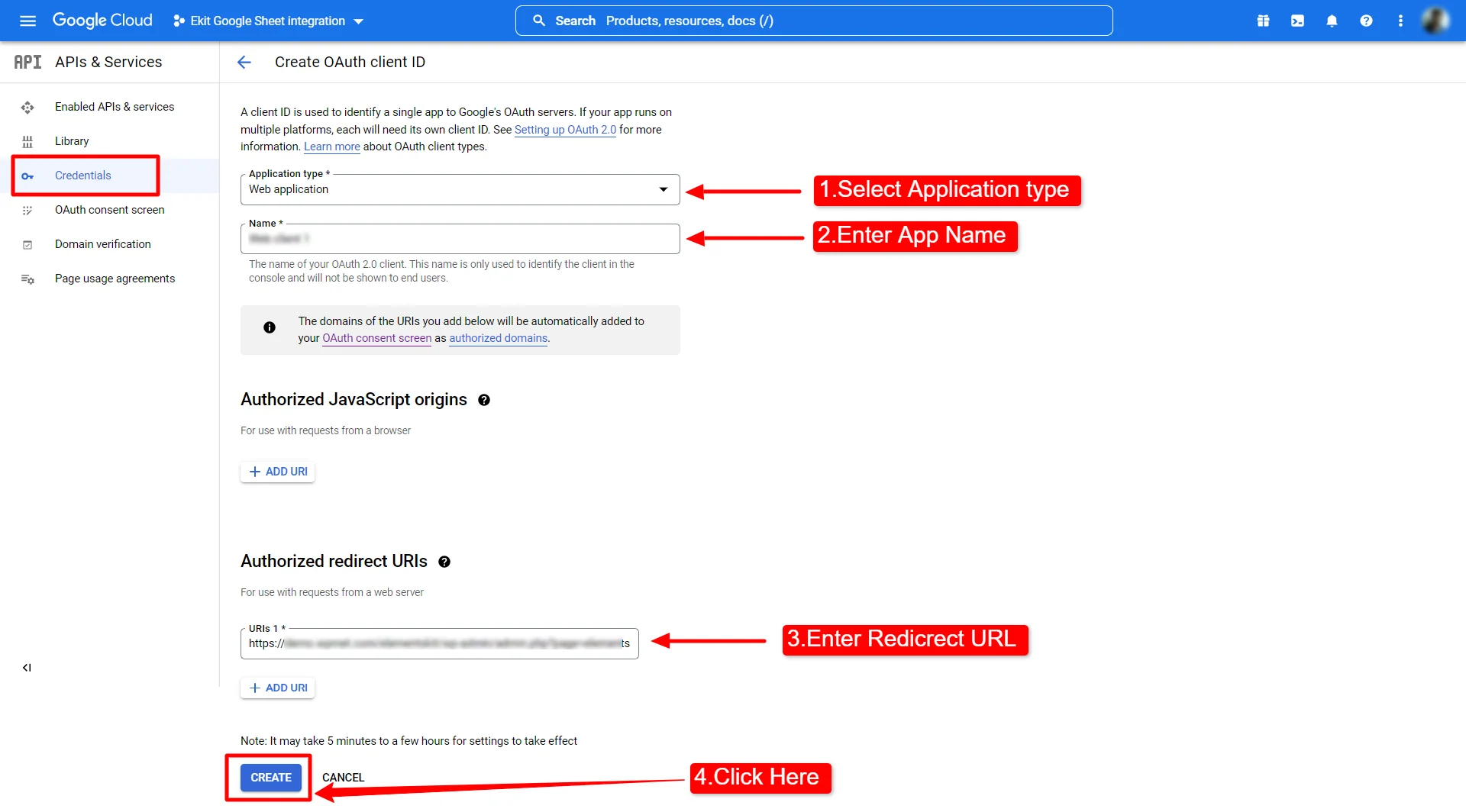1466x812 pixels.
Task: Click the Name input field
Action: [460, 238]
